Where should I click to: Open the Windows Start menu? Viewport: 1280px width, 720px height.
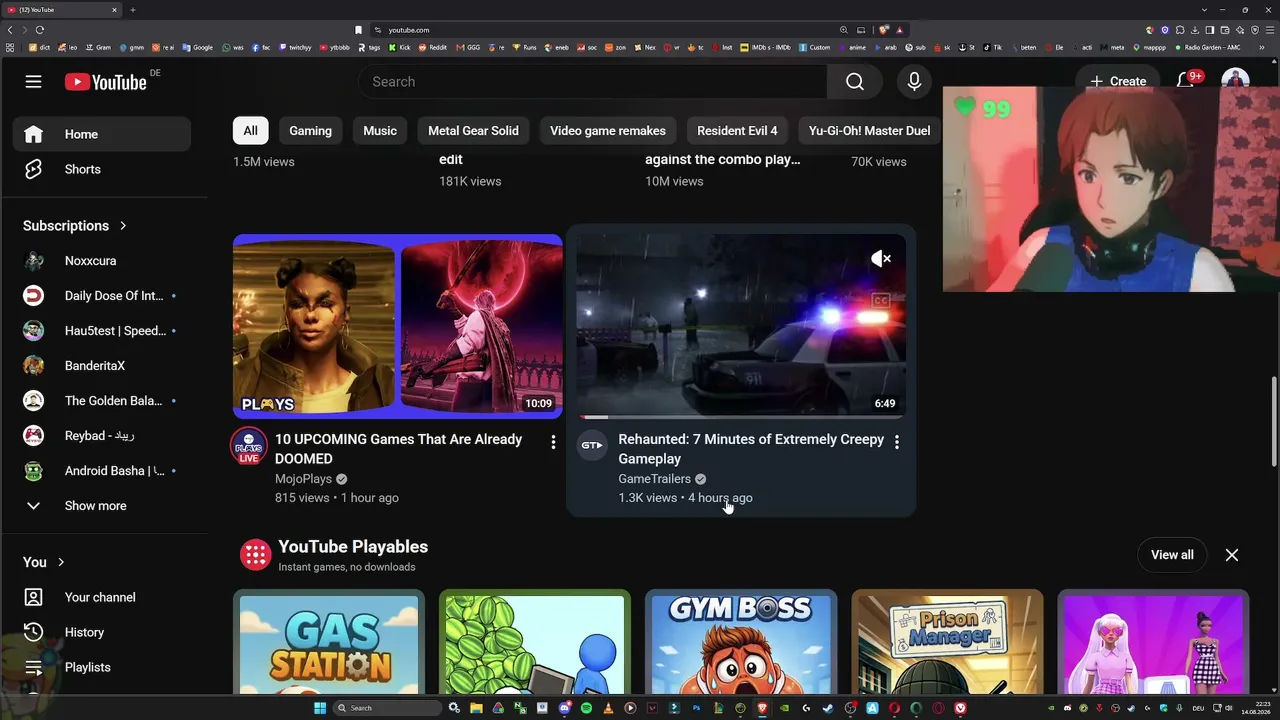coord(320,708)
